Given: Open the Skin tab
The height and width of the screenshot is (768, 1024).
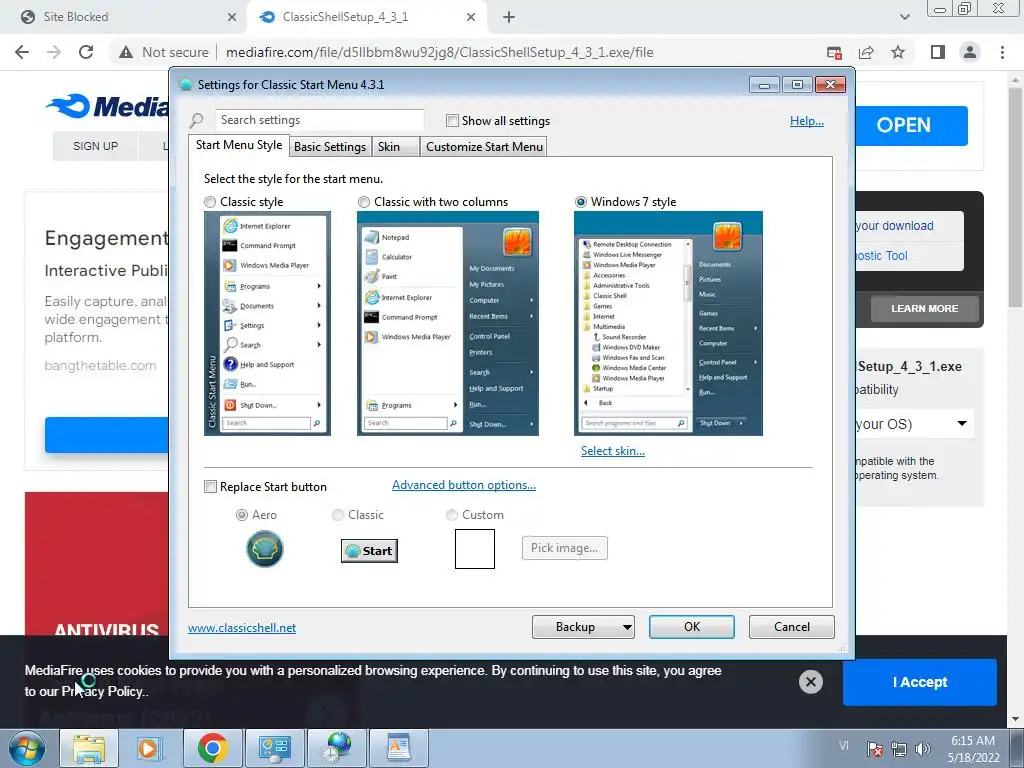Looking at the screenshot, I should [x=395, y=146].
